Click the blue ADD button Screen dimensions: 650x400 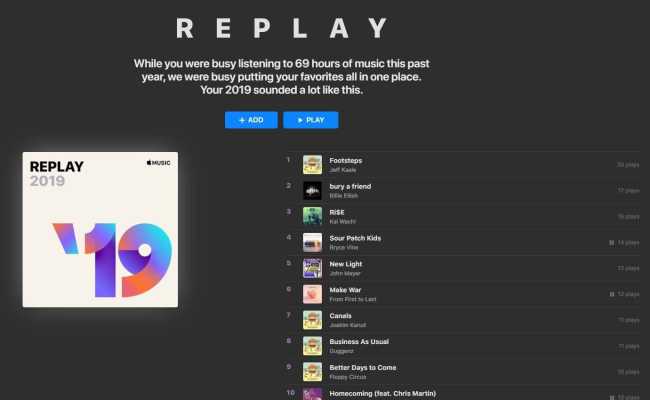pyautogui.click(x=251, y=120)
